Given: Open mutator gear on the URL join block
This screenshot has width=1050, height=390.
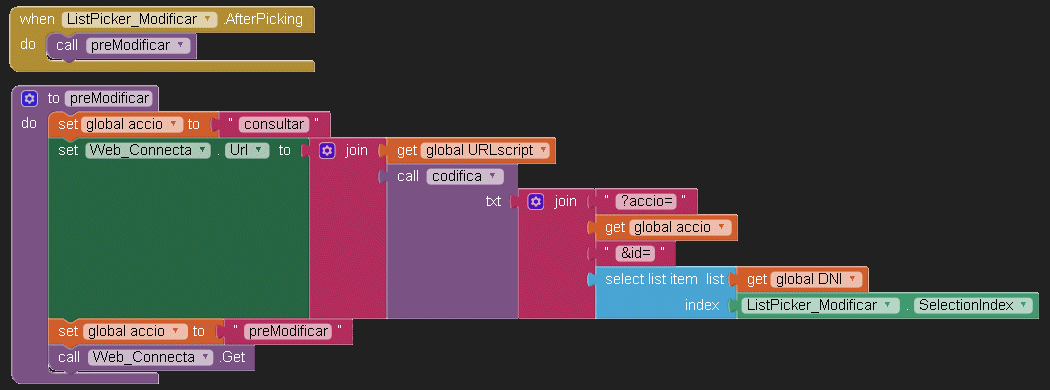Looking at the screenshot, I should pos(326,150).
